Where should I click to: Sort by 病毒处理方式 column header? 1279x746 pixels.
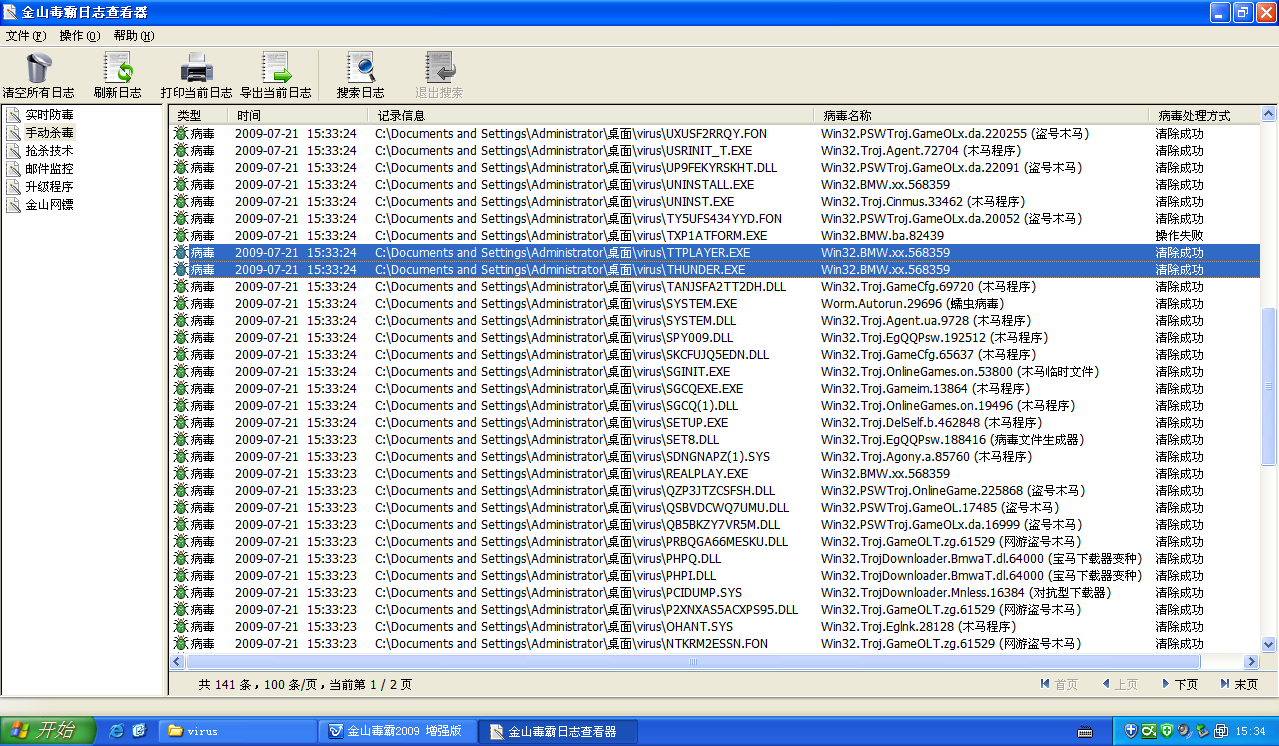click(x=1205, y=116)
